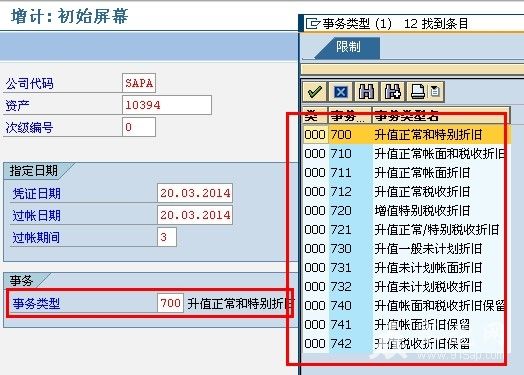Click the 凭证日期 label
The image size is (524, 375).
click(36, 194)
